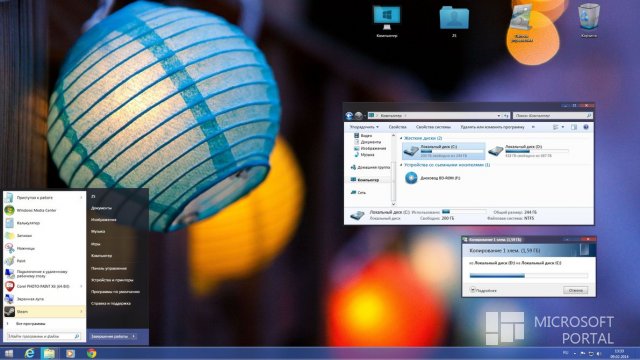Click Свойства in Explorer toolbar
This screenshot has width=640, height=360.
click(x=397, y=127)
